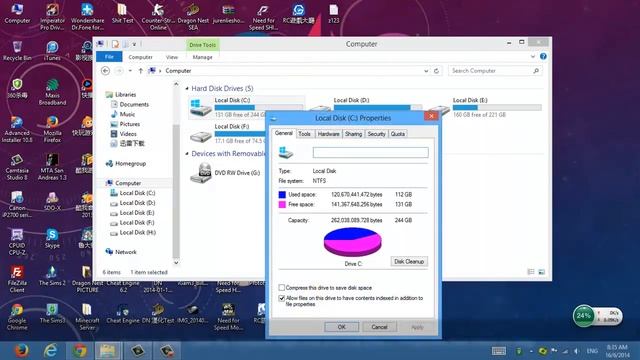
Task: Click the disk usage pie chart
Action: [353, 242]
